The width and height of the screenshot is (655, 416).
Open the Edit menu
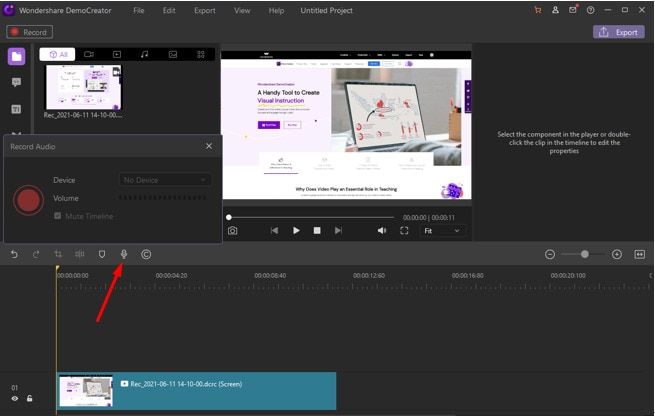(x=169, y=10)
